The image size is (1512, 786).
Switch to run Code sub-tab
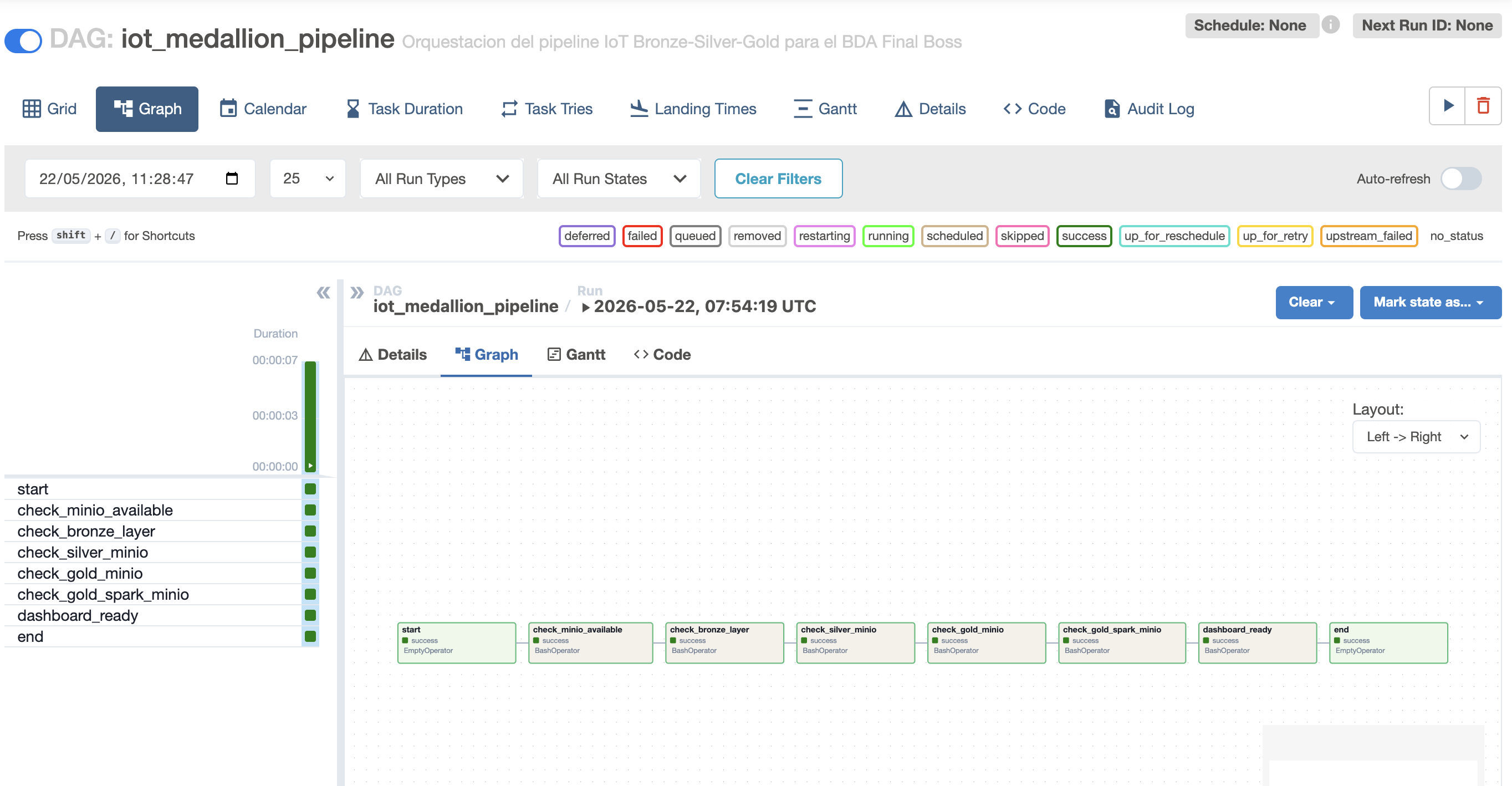pyautogui.click(x=662, y=355)
